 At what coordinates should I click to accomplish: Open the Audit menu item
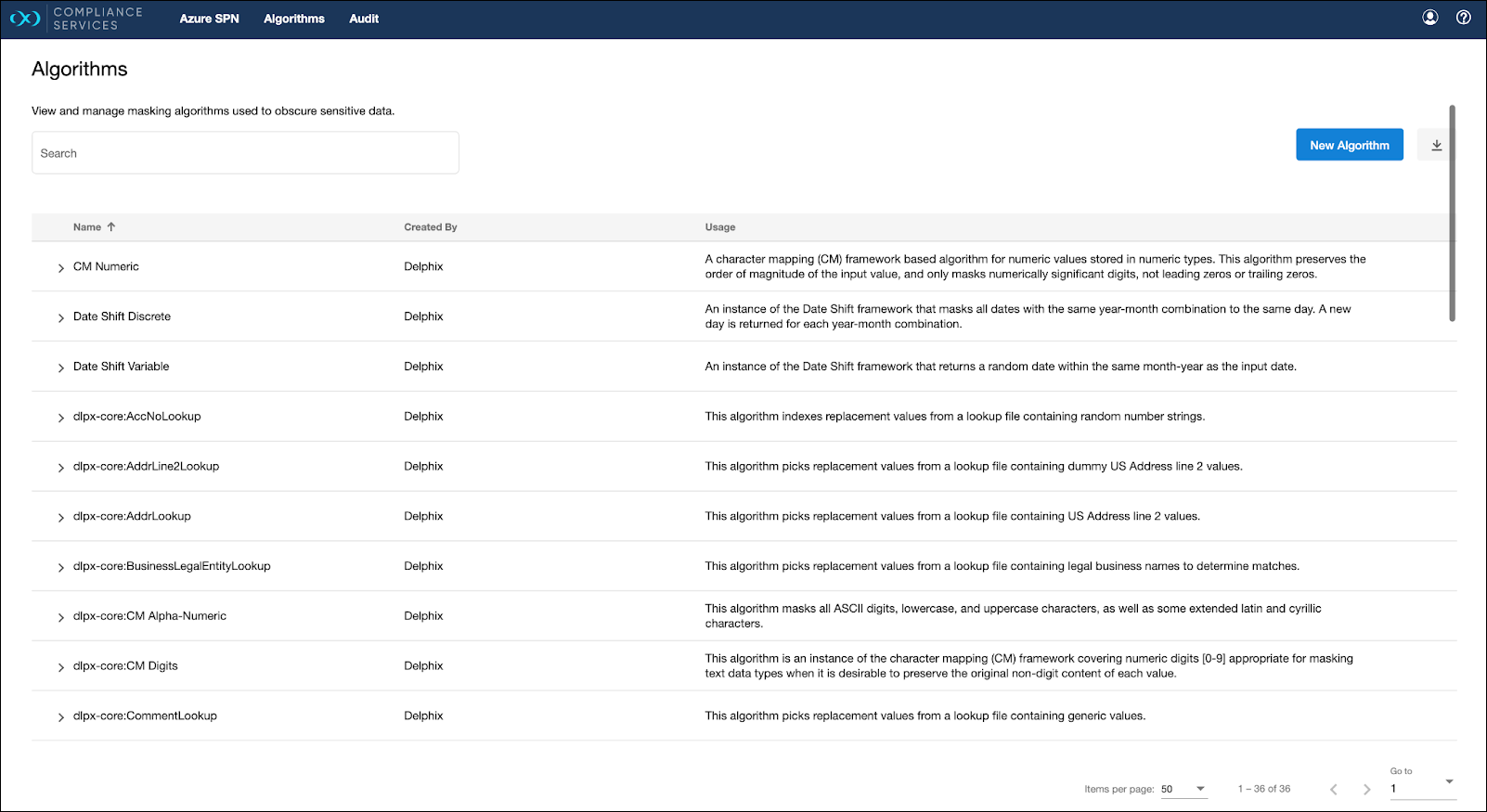(364, 19)
